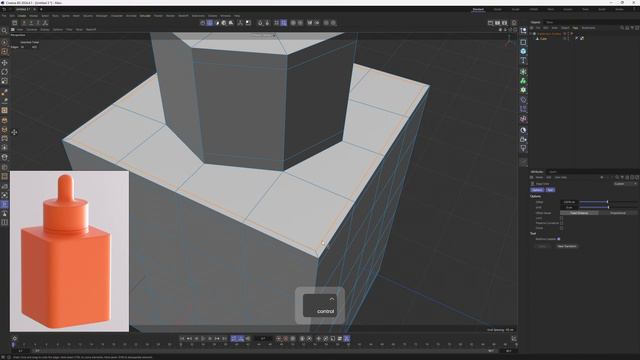Click the Text spline T icon

pyautogui.click(x=523, y=61)
